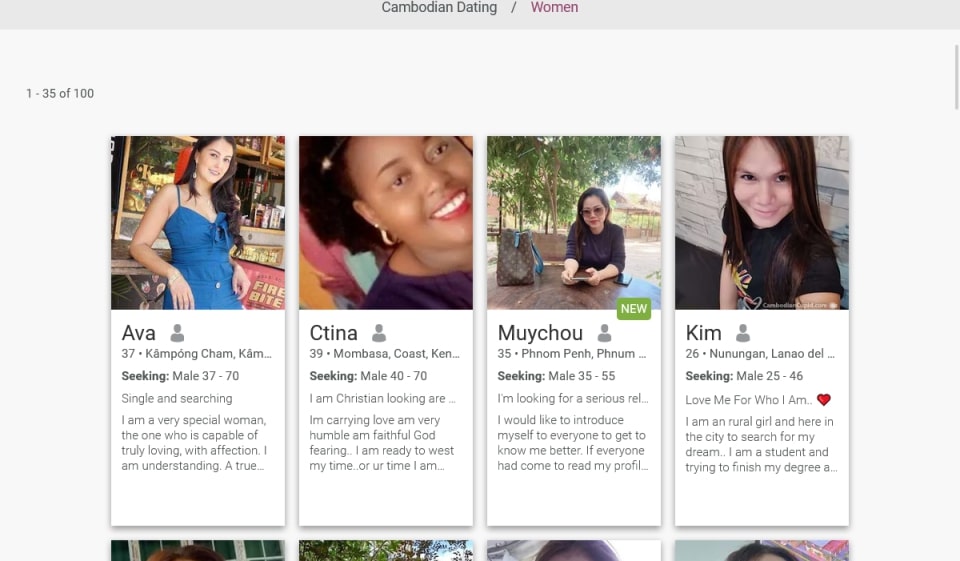This screenshot has height=561, width=960.
Task: View Kim's profile photo
Action: point(762,222)
